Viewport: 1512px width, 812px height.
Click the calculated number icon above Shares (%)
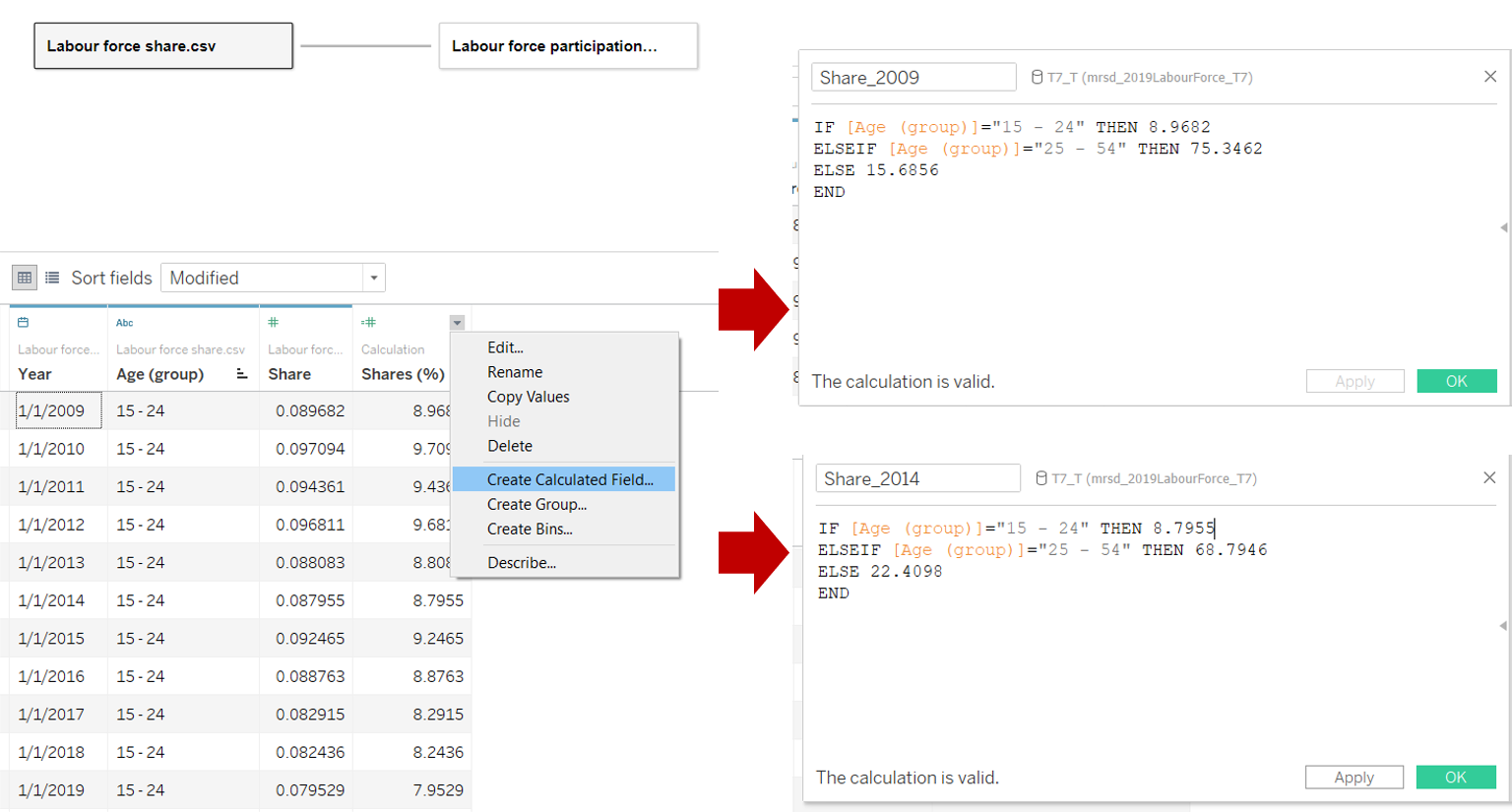(368, 322)
